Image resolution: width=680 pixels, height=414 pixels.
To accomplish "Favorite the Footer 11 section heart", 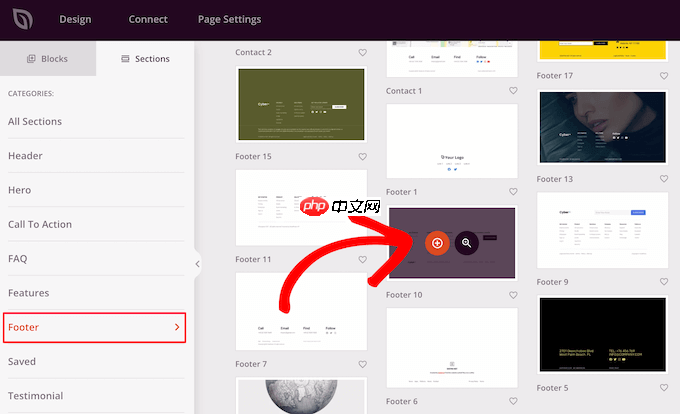I will tap(363, 259).
